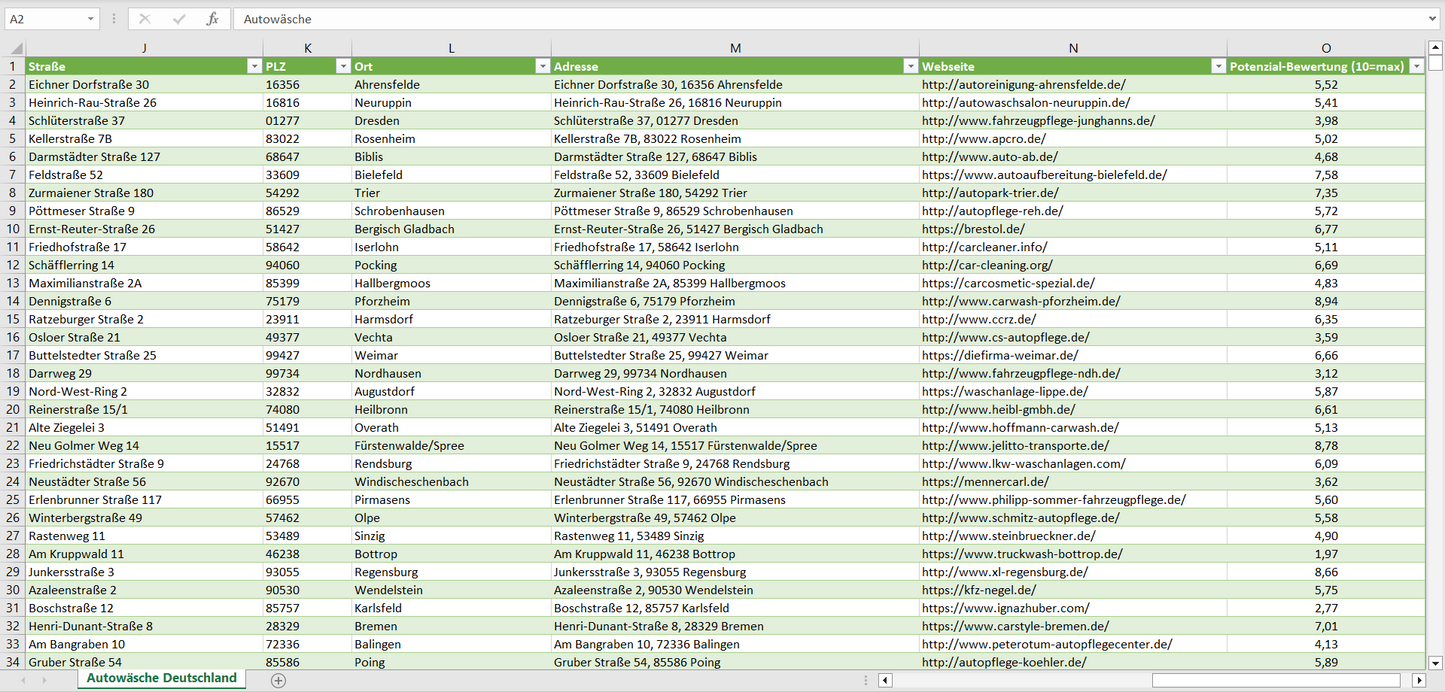1445x692 pixels.
Task: Click the Cancel X icon in formula bar
Action: pos(145,19)
